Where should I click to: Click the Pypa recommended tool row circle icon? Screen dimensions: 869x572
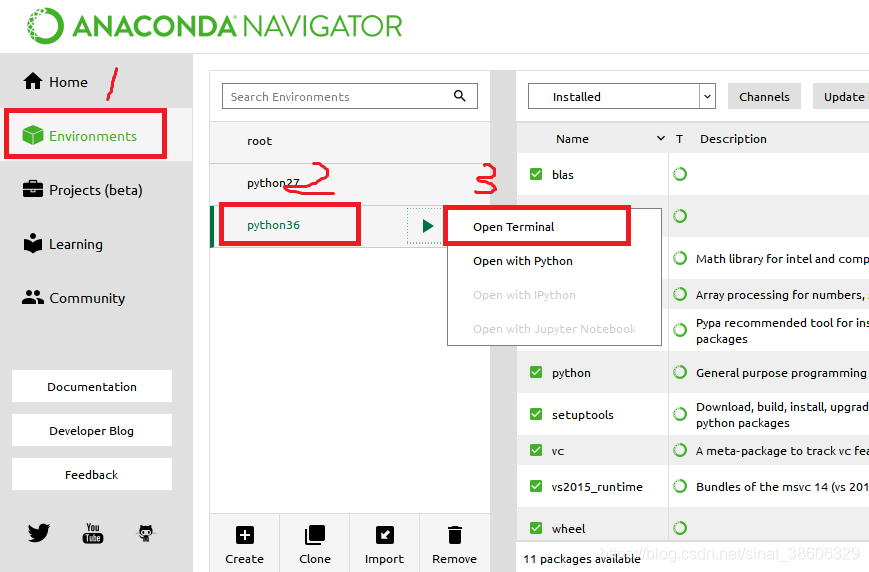pos(680,330)
